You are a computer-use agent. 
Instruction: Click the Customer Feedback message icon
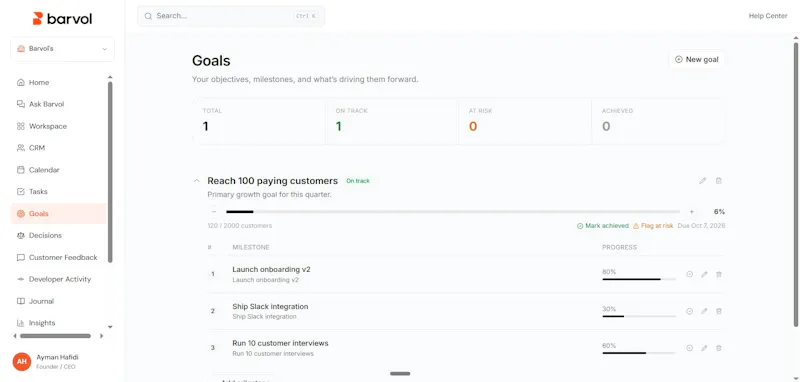(x=20, y=258)
